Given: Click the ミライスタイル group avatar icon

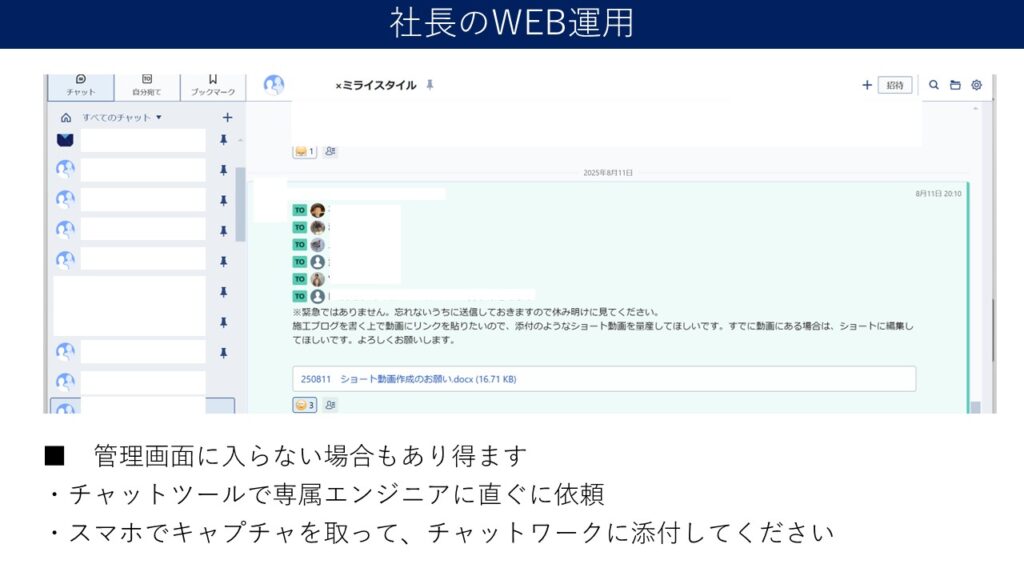Looking at the screenshot, I should pyautogui.click(x=274, y=86).
